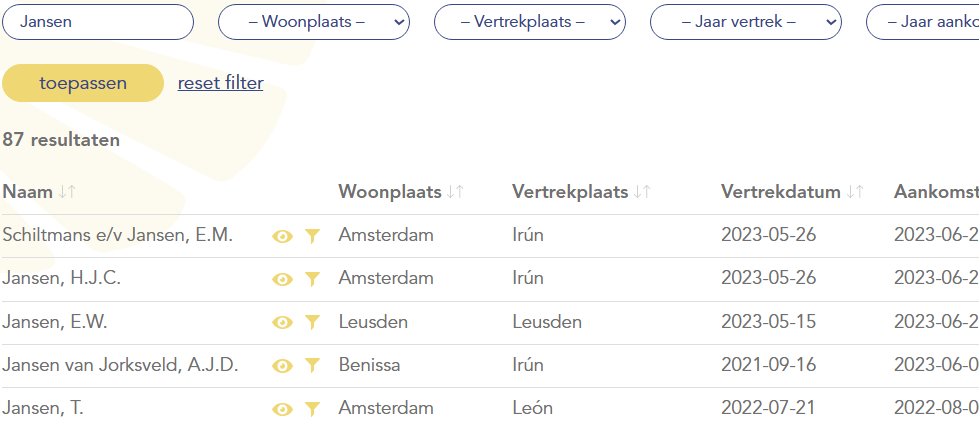979x425 pixels.
Task: Click the funnel icon for Jansen, E.W.
Action: [x=312, y=322]
